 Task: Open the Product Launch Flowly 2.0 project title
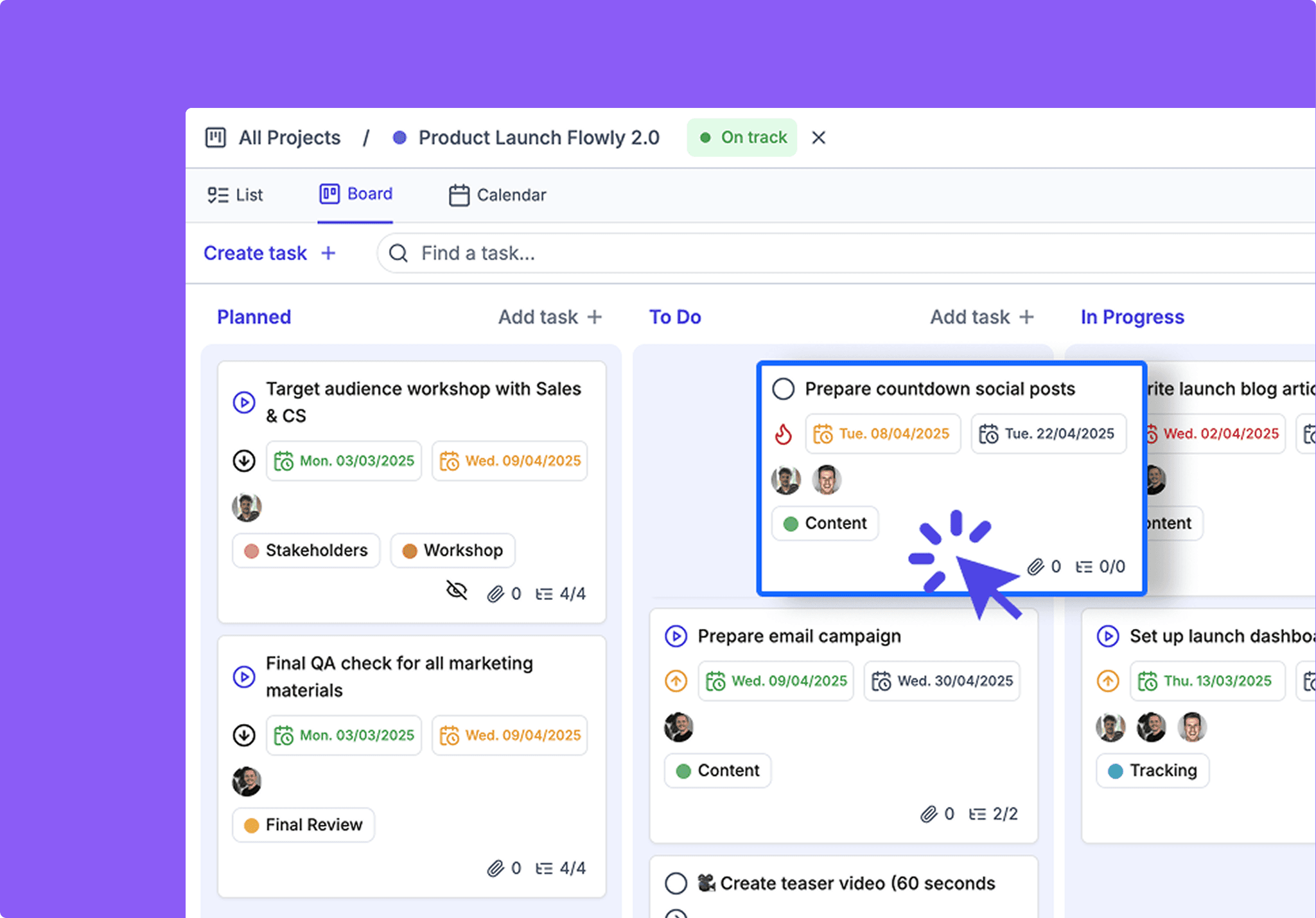click(x=539, y=137)
